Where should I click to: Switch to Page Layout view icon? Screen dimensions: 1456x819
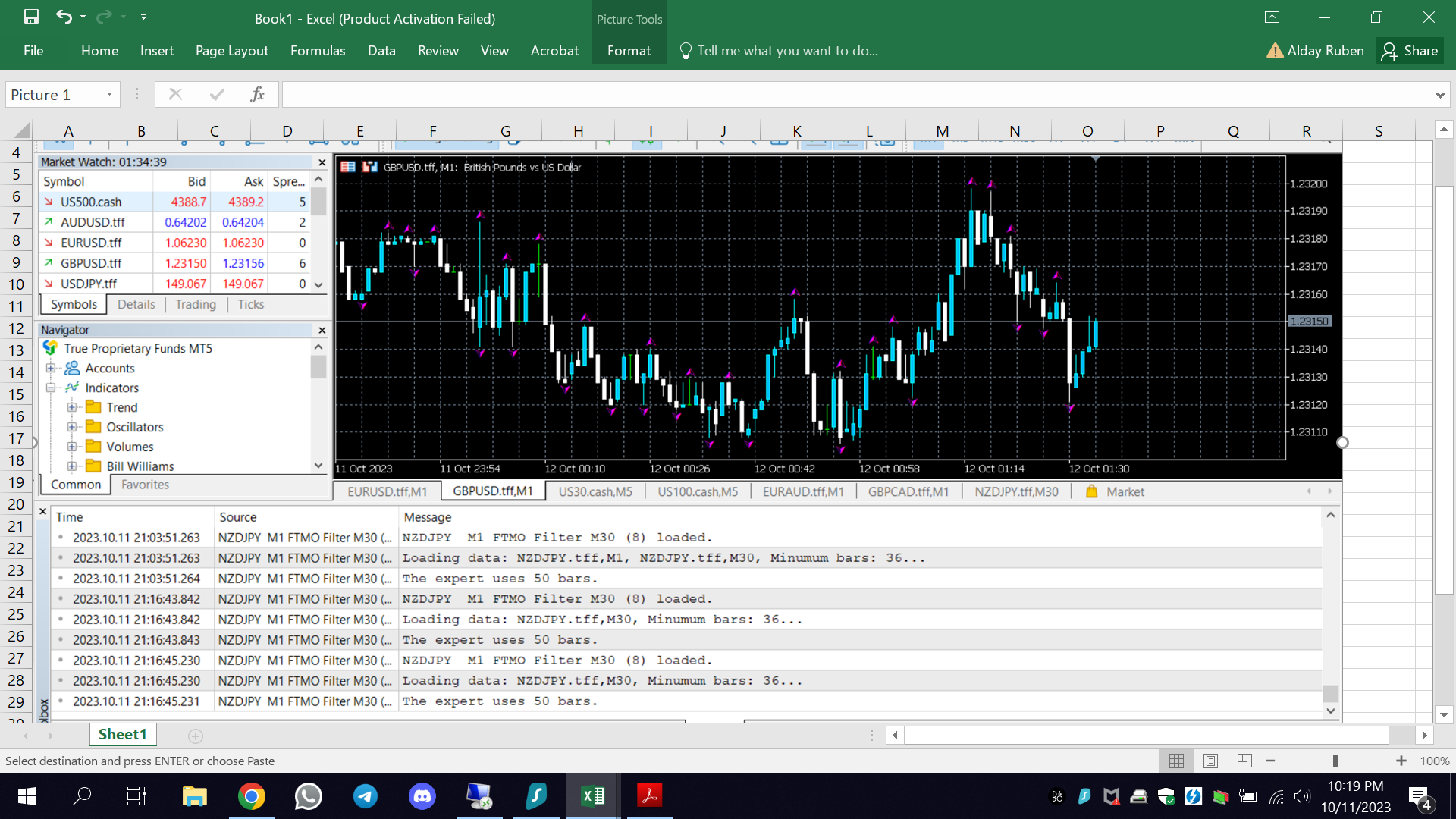[1210, 761]
